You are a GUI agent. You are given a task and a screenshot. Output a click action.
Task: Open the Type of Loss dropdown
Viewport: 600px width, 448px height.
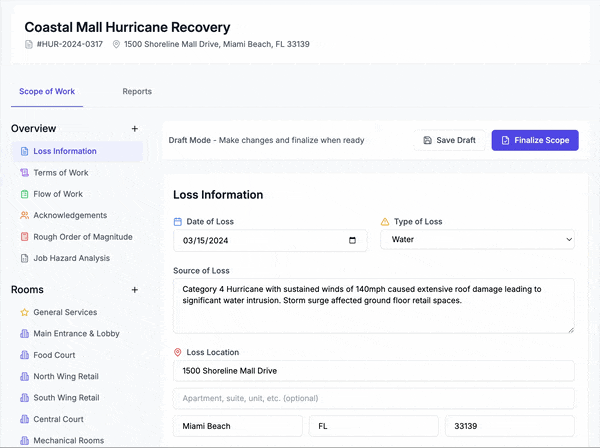coord(477,240)
